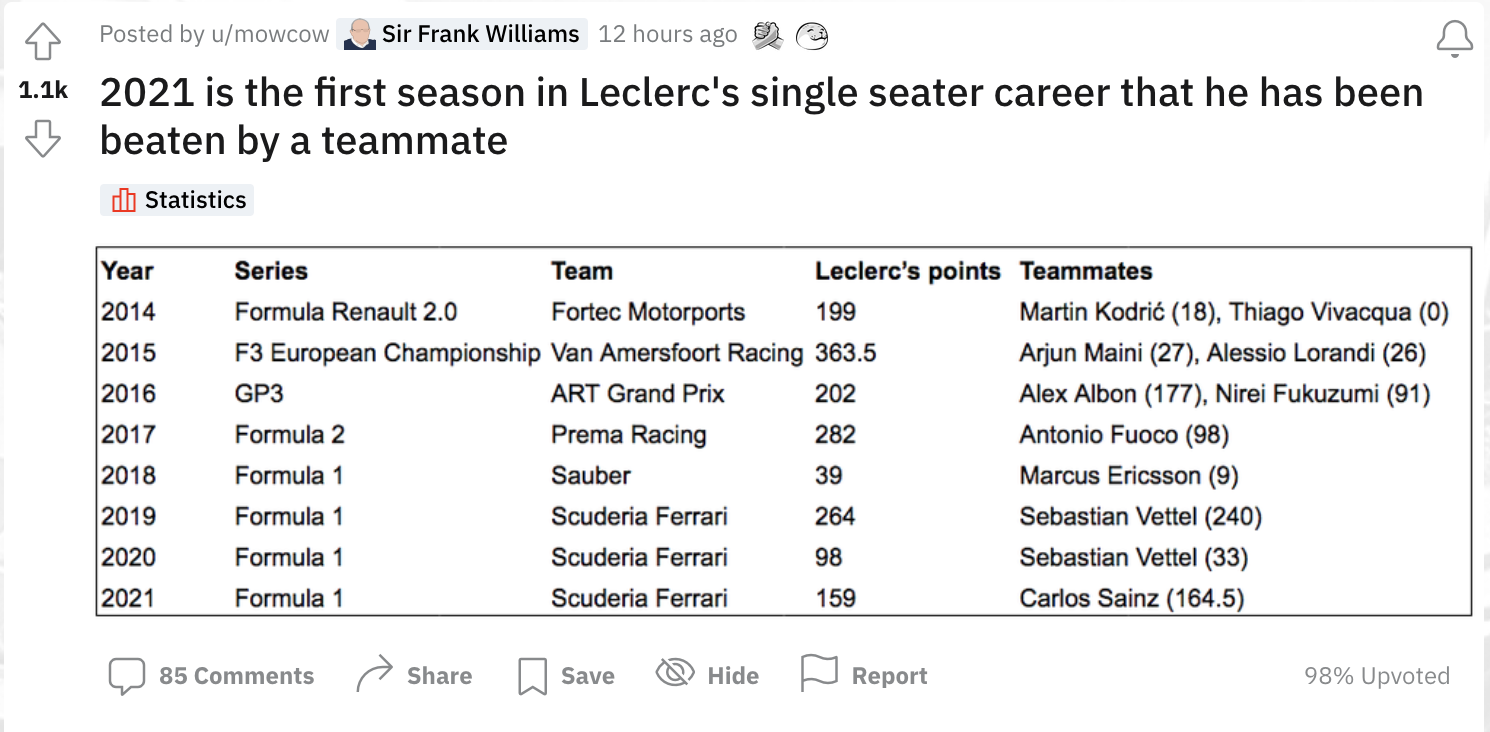Open the u/mowcow user profile
The height and width of the screenshot is (732, 1490).
[x=269, y=34]
